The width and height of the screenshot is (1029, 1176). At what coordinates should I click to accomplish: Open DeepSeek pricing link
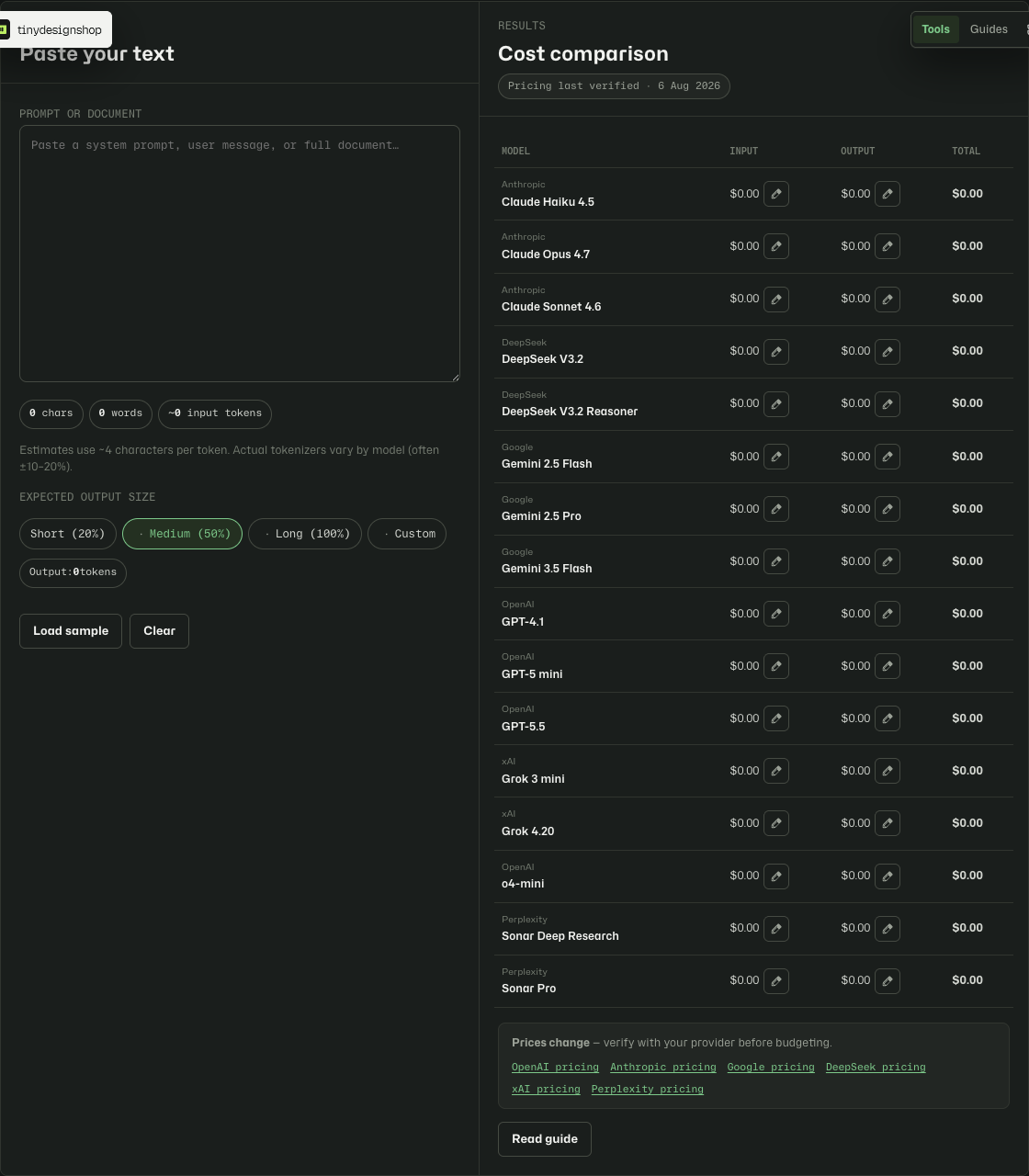click(876, 1068)
